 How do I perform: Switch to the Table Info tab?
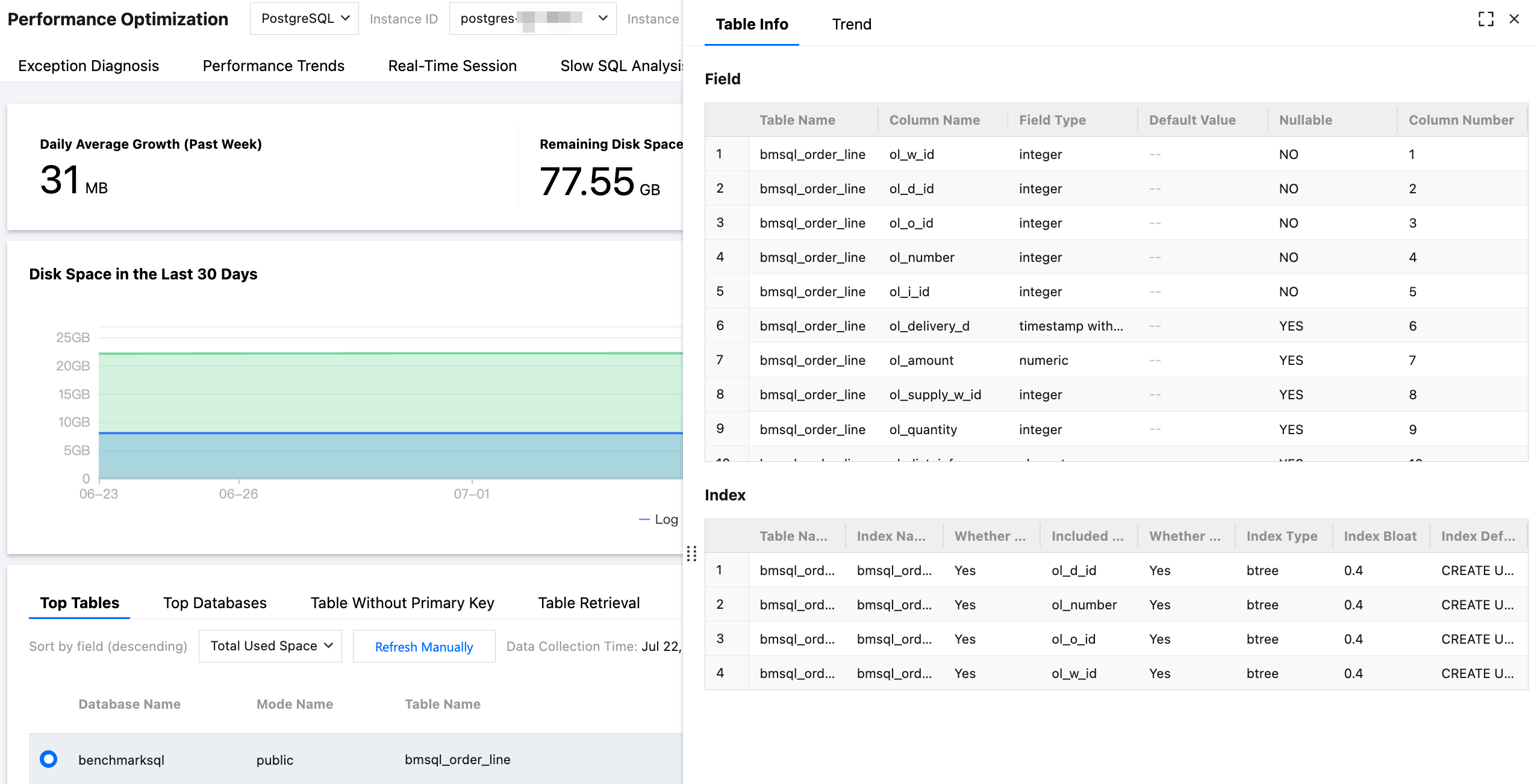(x=752, y=24)
